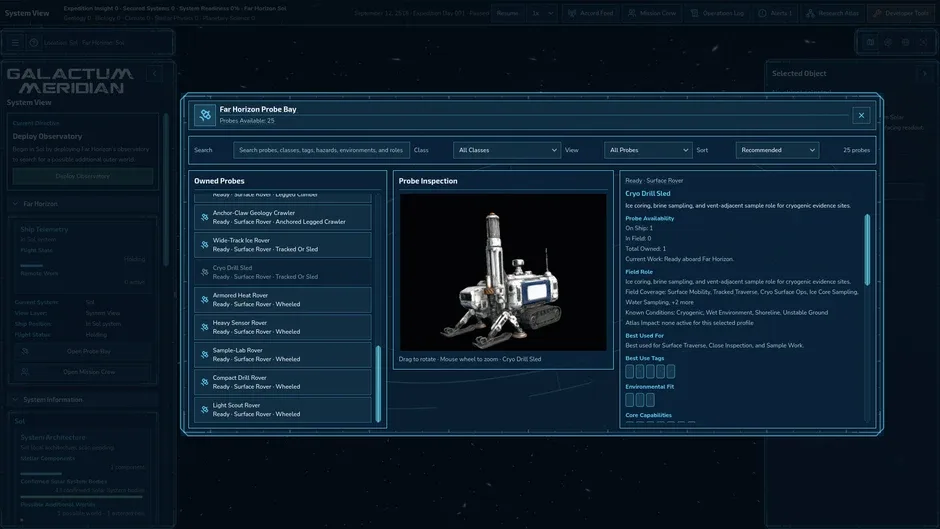The width and height of the screenshot is (940, 529).
Task: Click the Research Atlas icon in the top bar
Action: click(x=811, y=13)
